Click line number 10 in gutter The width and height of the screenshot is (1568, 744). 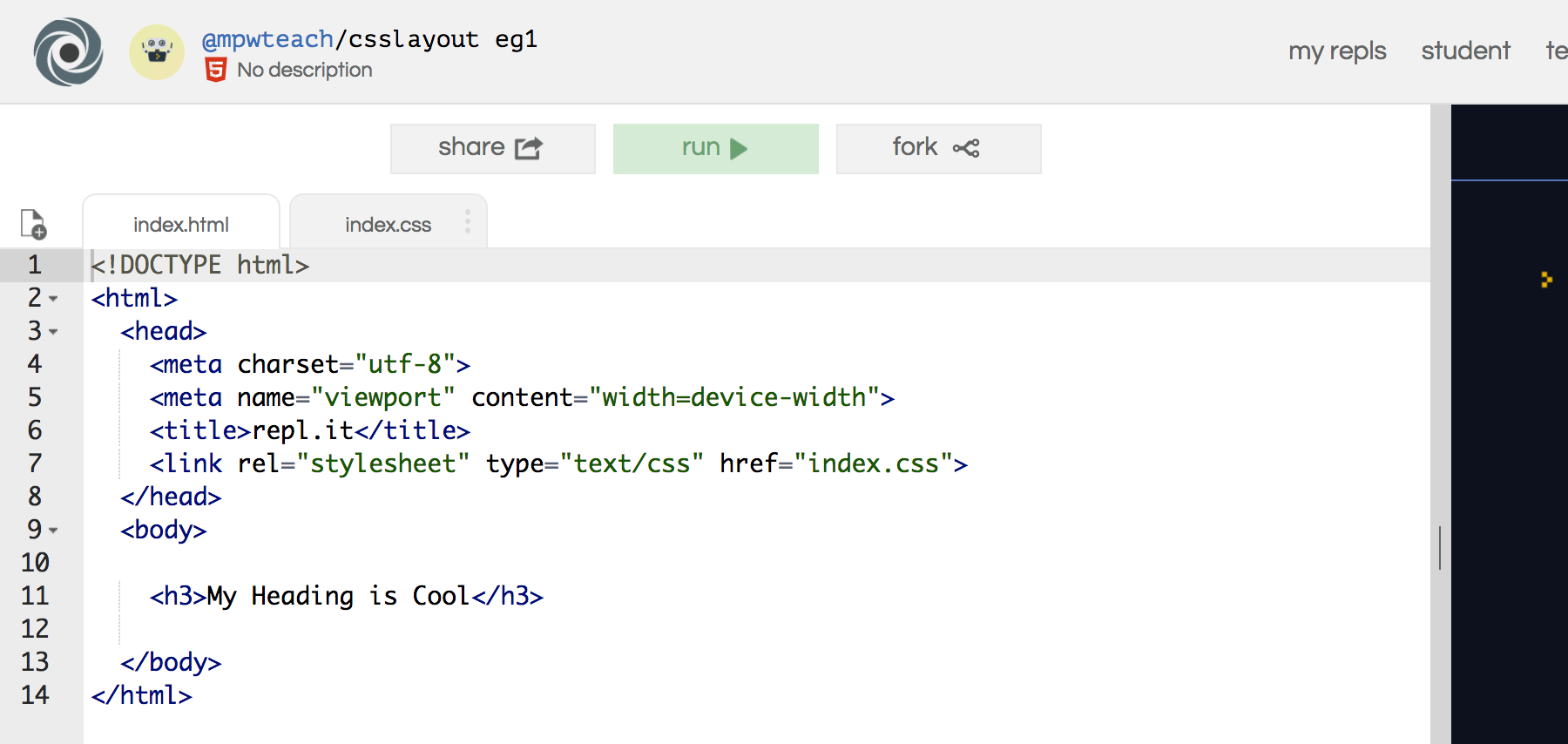point(35,563)
